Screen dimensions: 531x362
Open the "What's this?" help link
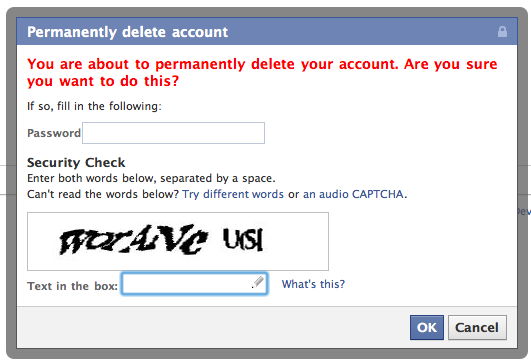pos(313,284)
